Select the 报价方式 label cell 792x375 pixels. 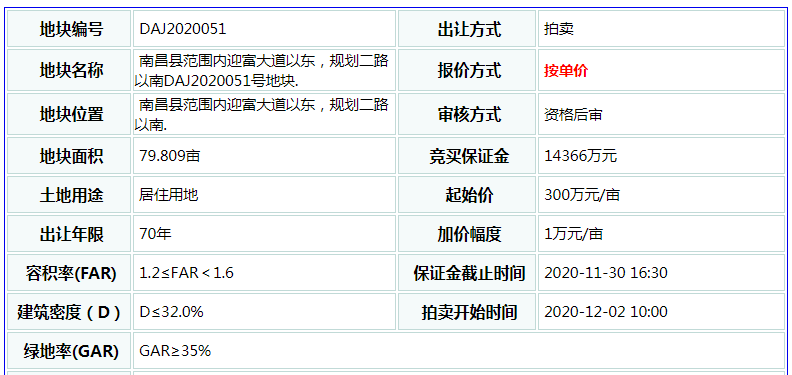click(x=467, y=70)
